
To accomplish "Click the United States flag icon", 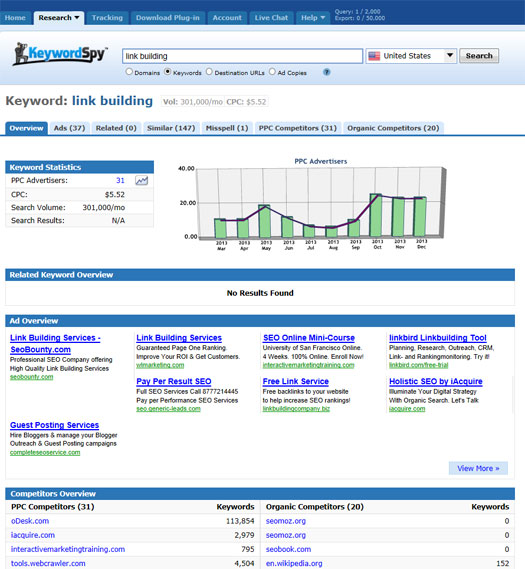I will tap(374, 56).
